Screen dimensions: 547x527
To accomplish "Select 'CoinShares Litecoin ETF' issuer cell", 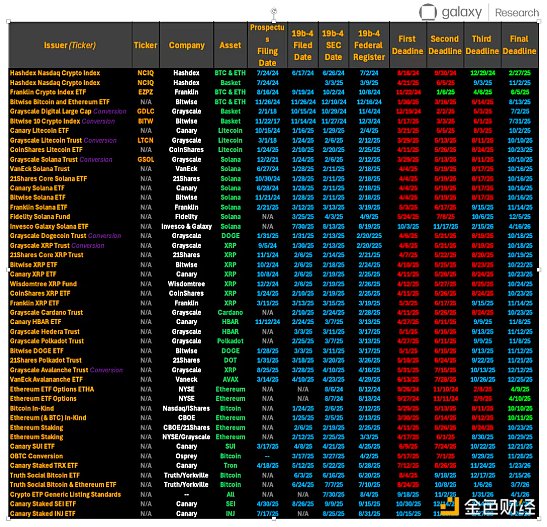I will click(46, 150).
